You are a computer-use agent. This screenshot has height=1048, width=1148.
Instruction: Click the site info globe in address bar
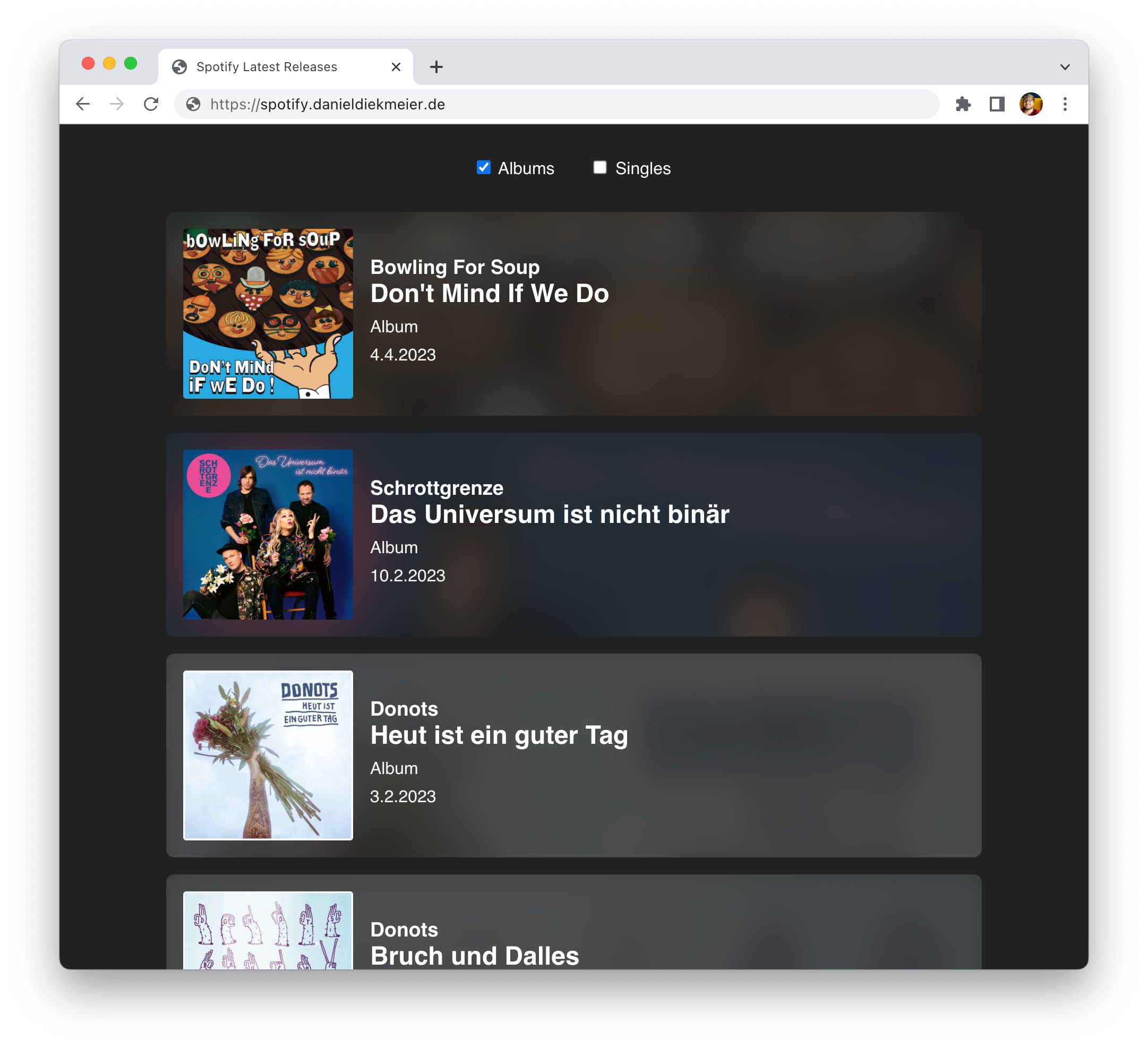coord(194,104)
